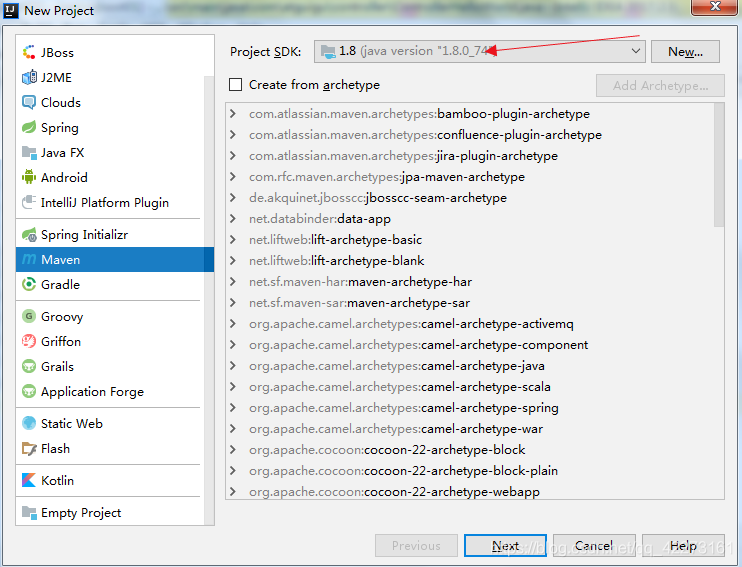Choose Gradle project type
This screenshot has height=567, width=742.
[x=110, y=284]
